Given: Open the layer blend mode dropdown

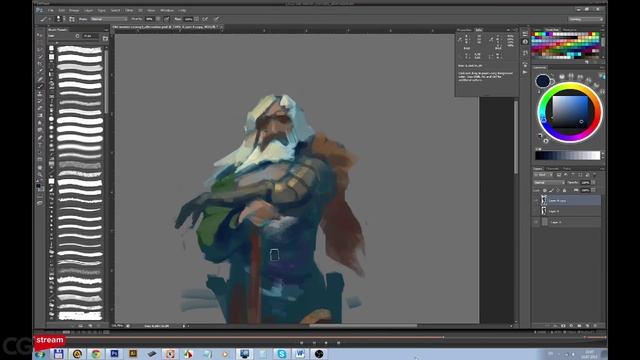Looking at the screenshot, I should coord(549,182).
